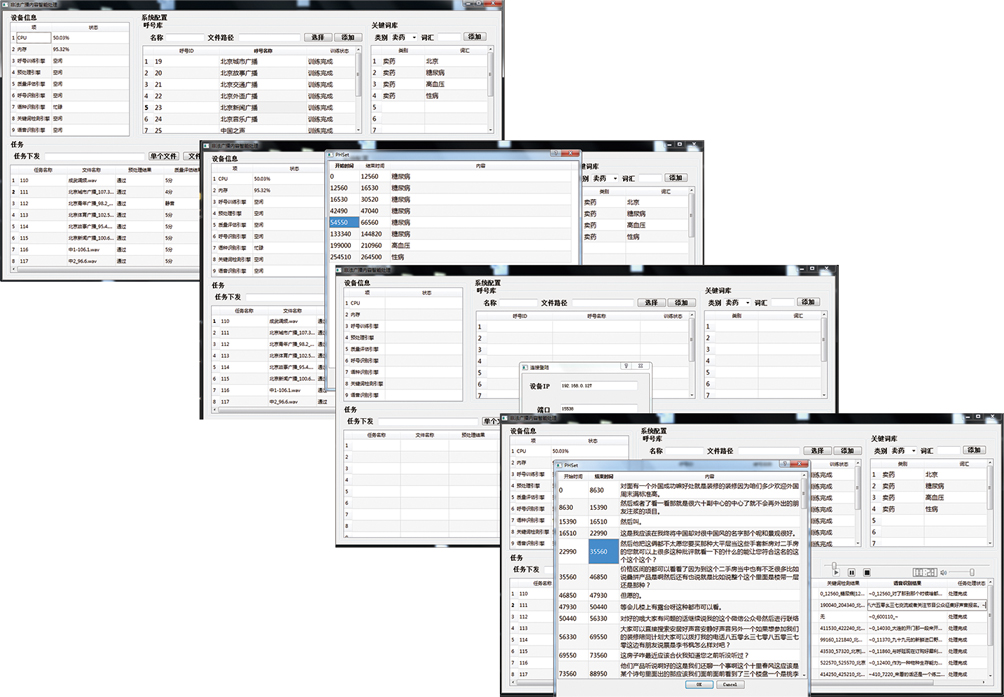Confirm the transcript PHSet dialog with OK

[699, 684]
